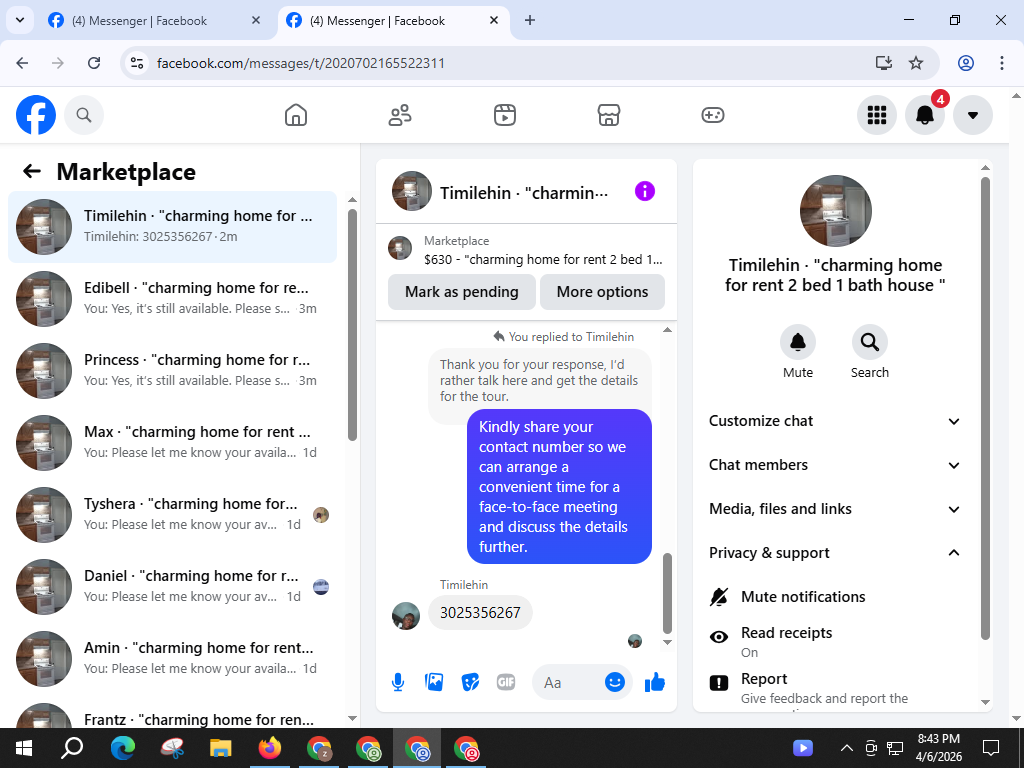Open Chrome profile icon
Image resolution: width=1024 pixels, height=768 pixels.
966,63
